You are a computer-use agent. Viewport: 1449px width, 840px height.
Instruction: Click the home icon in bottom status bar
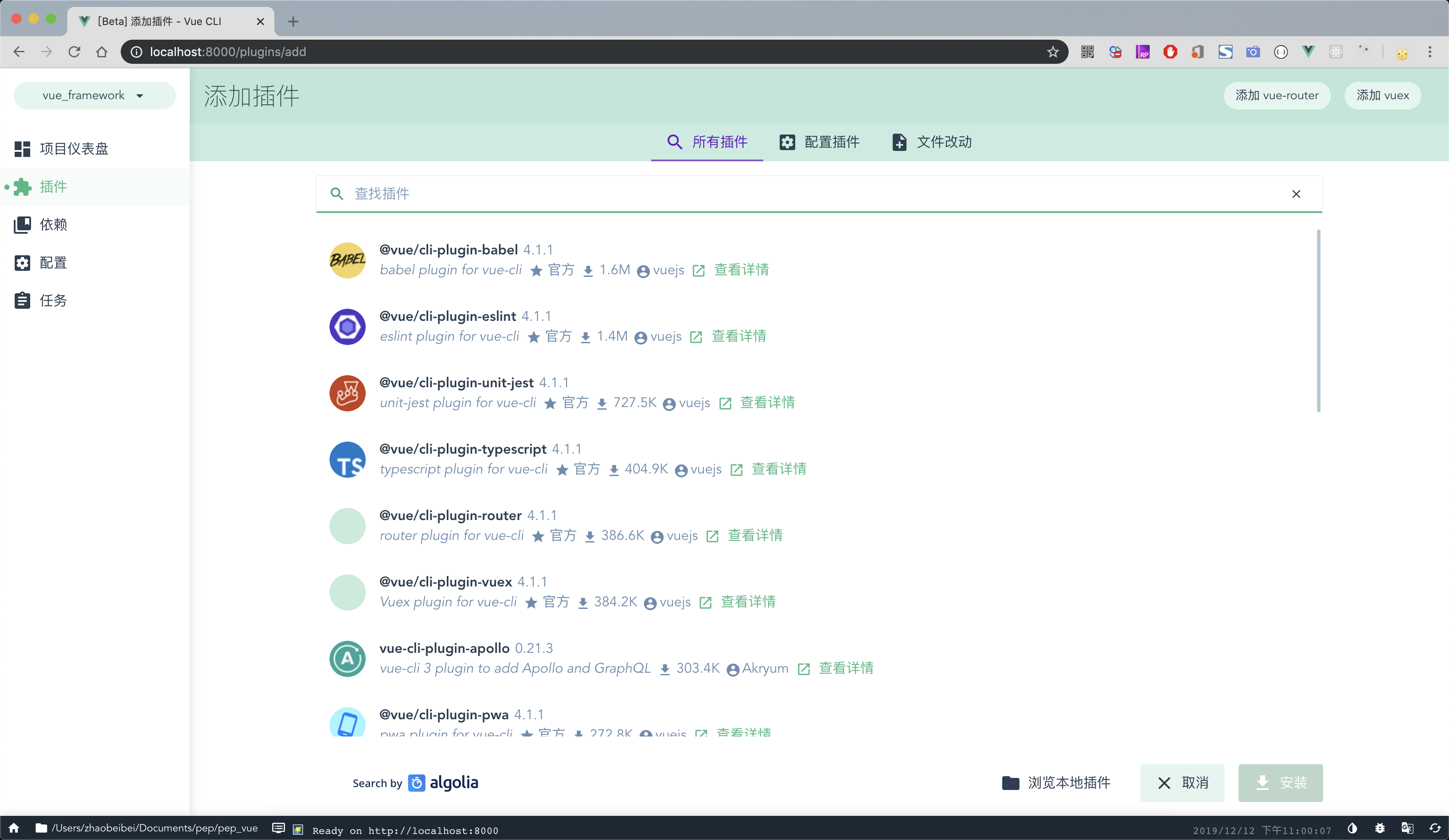[14, 828]
